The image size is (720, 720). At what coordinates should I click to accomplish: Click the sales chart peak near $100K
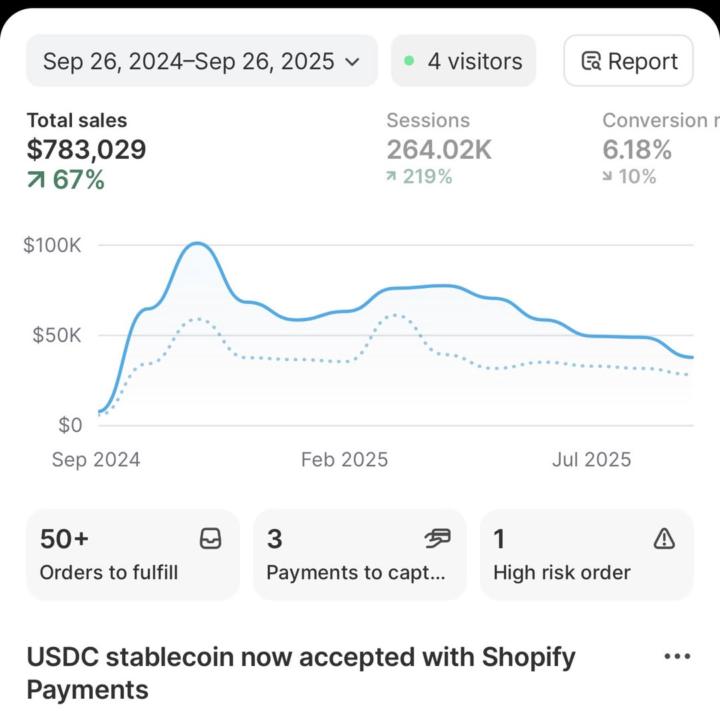197,244
